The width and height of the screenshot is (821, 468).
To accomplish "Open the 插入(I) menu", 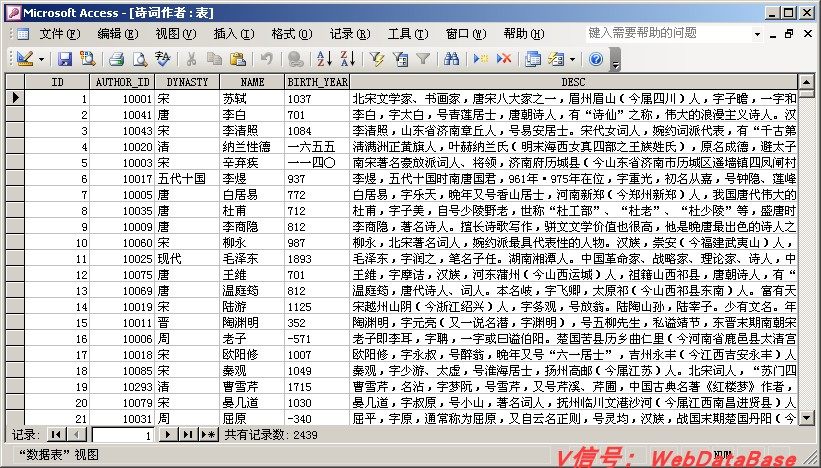I will pyautogui.click(x=234, y=34).
